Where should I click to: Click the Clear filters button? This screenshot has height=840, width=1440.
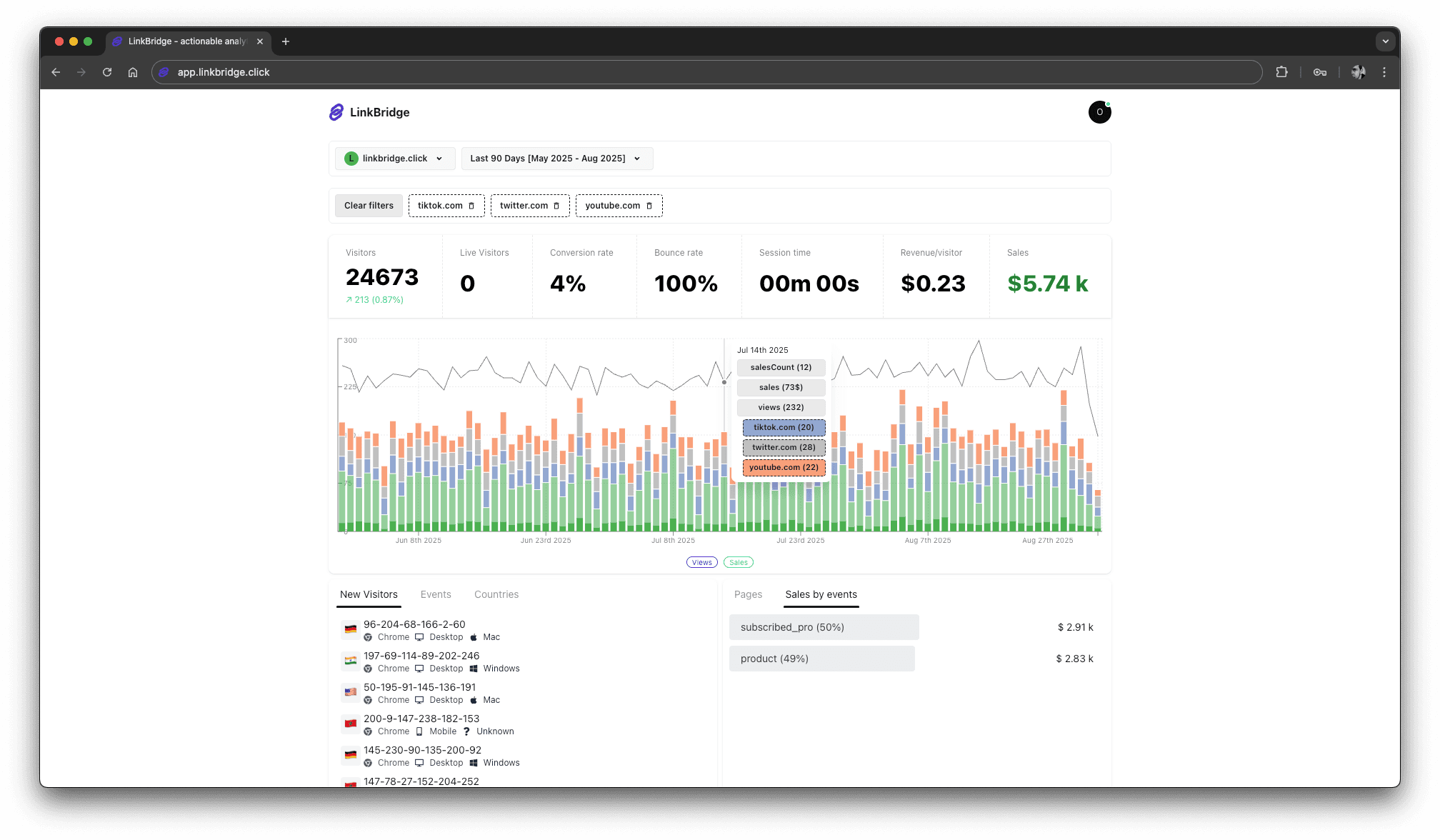(369, 206)
